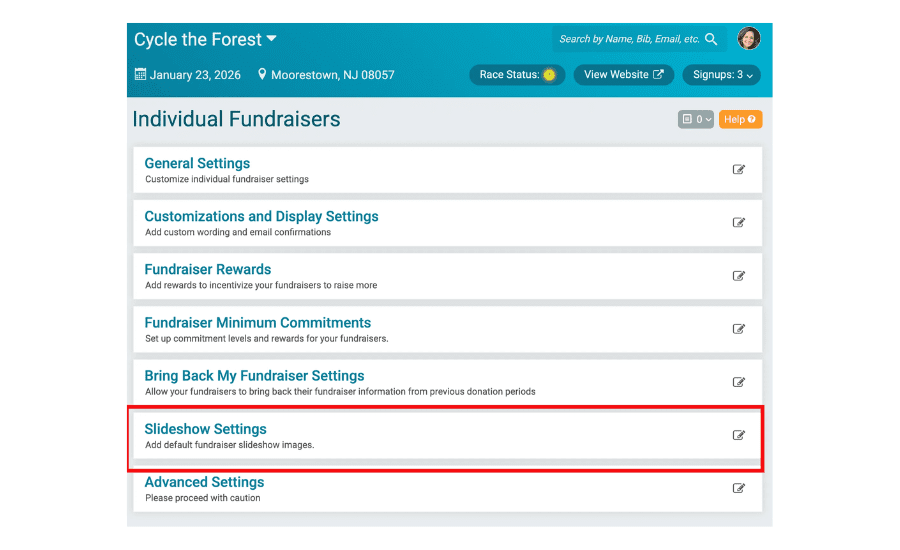900x550 pixels.
Task: Click 'Add rewards to incentivize your fundraisers' text
Action: pyautogui.click(x=261, y=285)
